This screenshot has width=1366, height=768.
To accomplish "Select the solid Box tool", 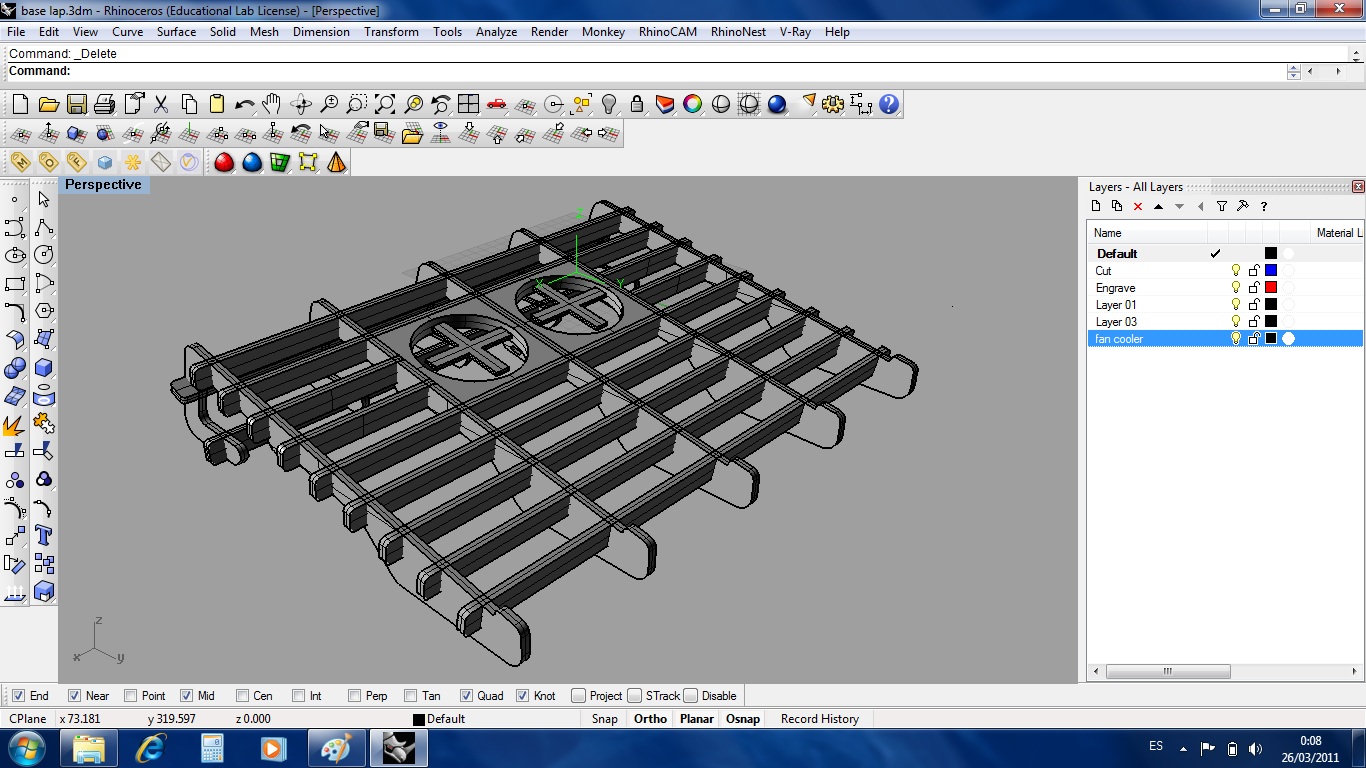I will coord(43,367).
